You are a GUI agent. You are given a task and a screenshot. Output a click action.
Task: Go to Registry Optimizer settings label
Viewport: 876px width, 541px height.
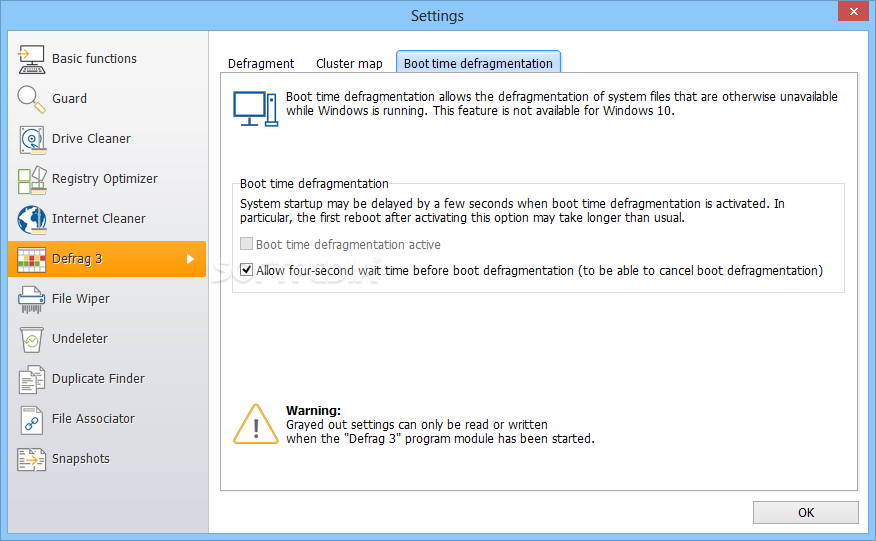click(x=104, y=179)
